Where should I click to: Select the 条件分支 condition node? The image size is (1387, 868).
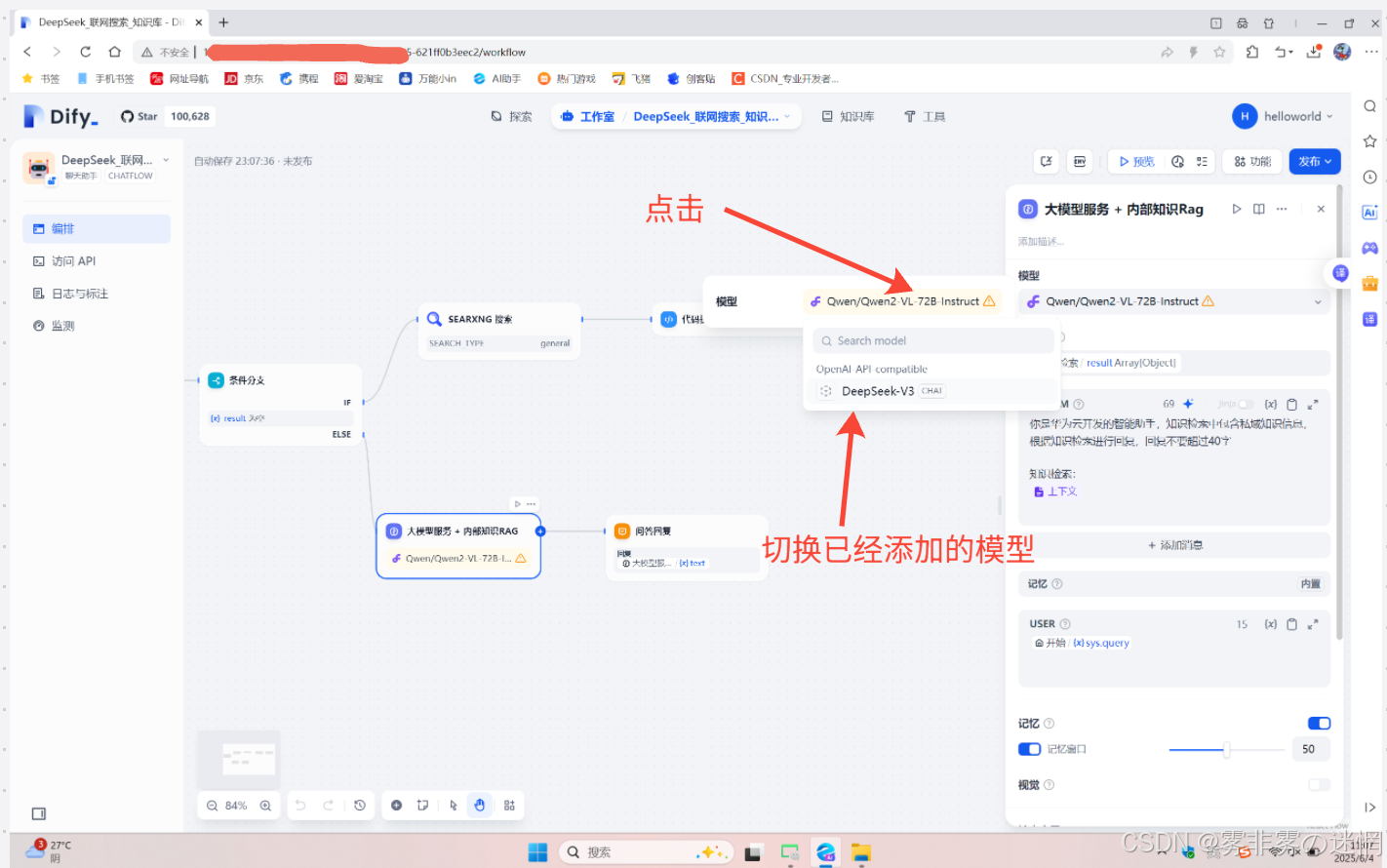pyautogui.click(x=281, y=406)
